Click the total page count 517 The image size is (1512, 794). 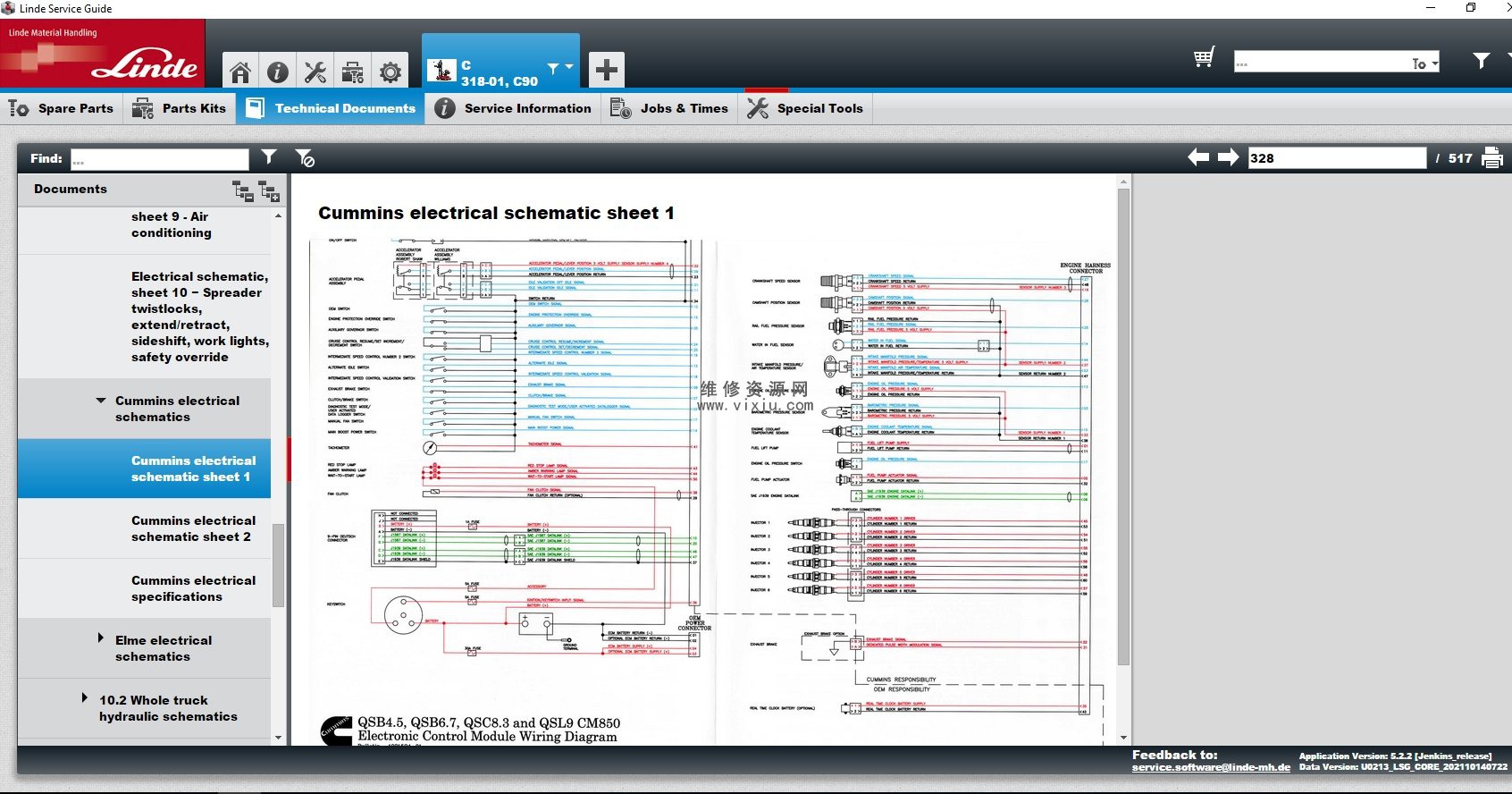pos(1460,158)
